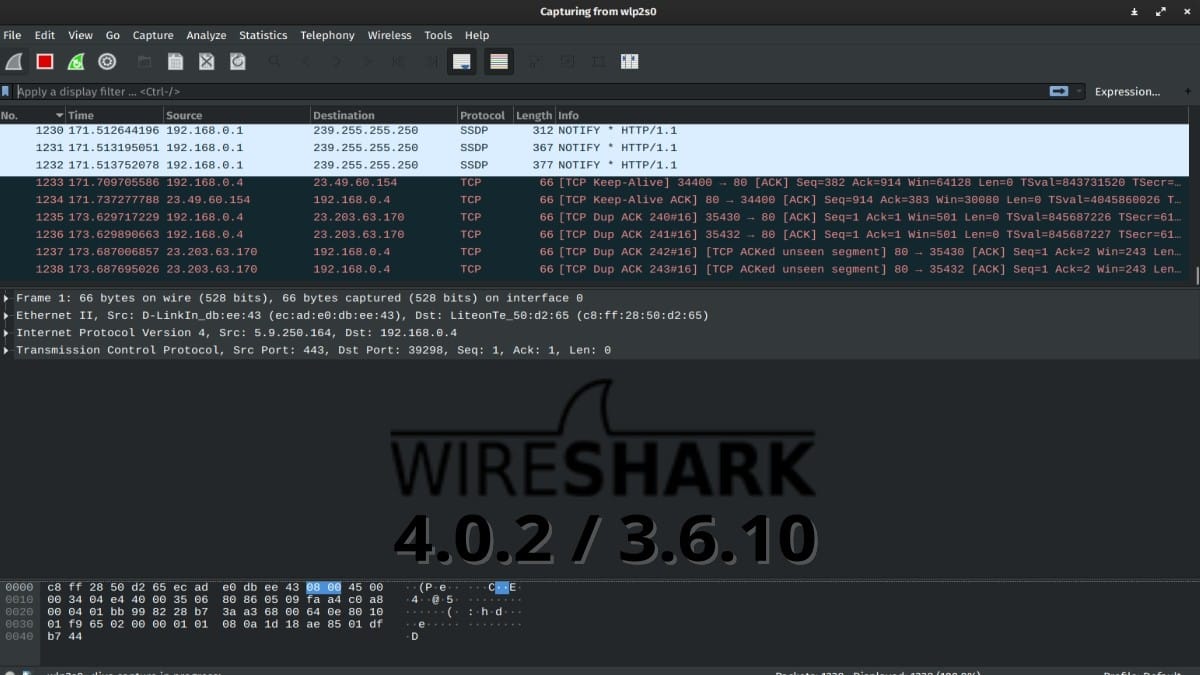Open the Capture menu
Screen dimensions: 1200x675
152,35
